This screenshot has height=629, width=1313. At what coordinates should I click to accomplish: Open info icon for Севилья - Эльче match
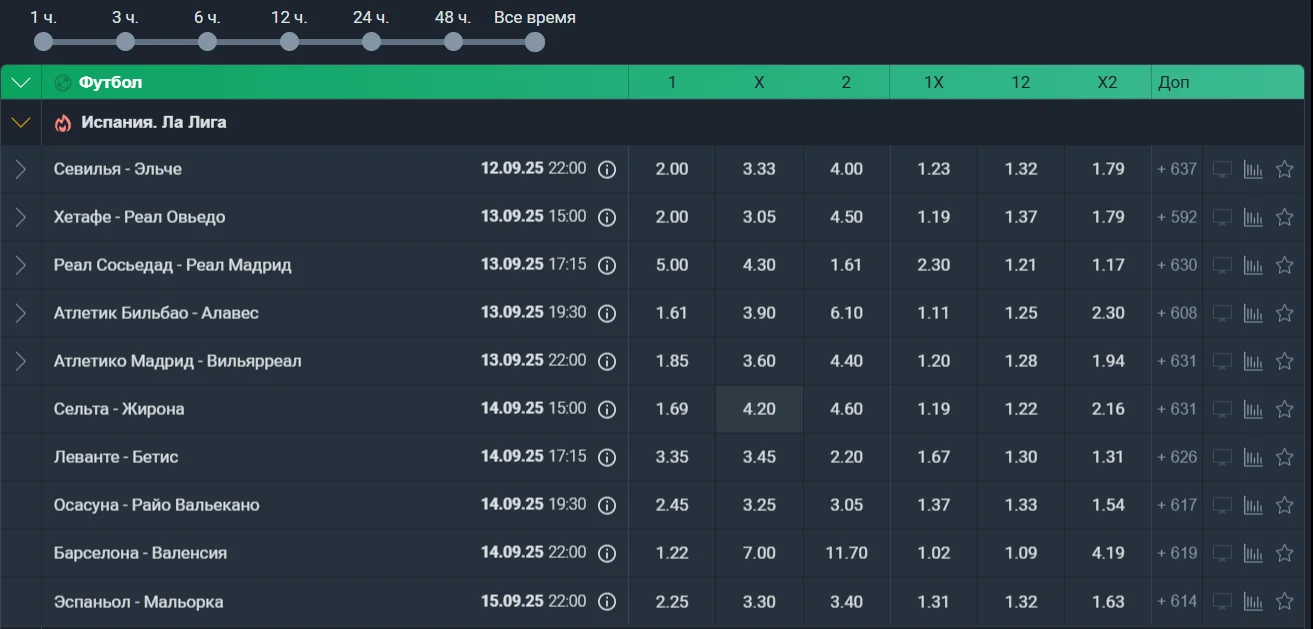pyautogui.click(x=606, y=169)
